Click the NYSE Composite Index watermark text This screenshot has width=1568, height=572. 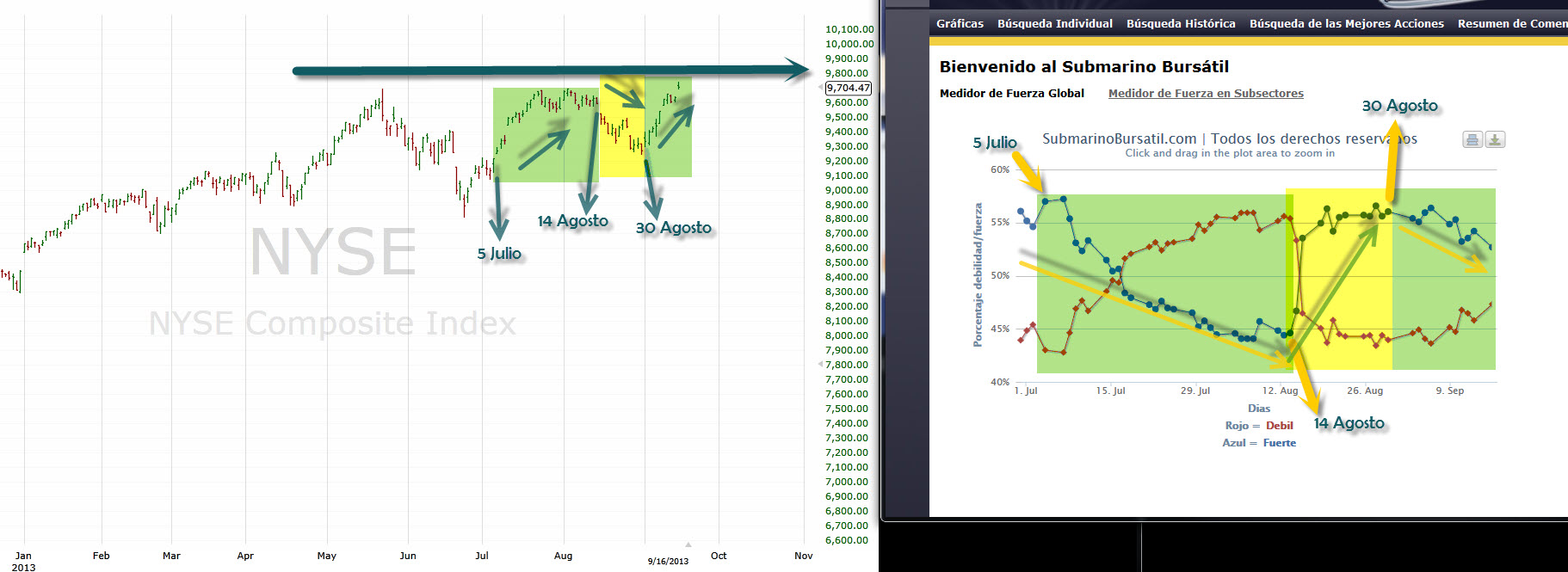(x=332, y=324)
